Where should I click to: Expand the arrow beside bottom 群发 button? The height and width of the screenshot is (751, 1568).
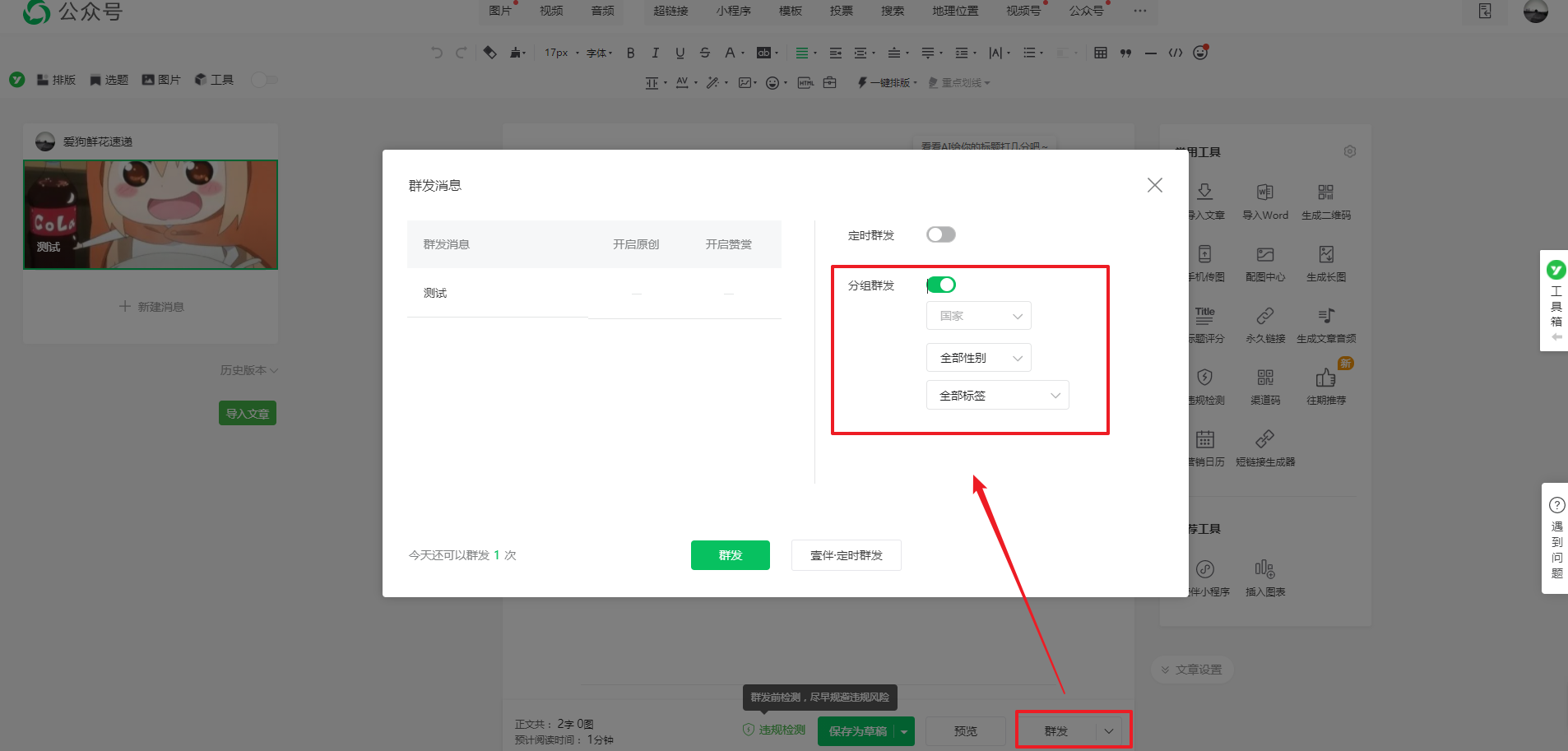[x=1109, y=731]
